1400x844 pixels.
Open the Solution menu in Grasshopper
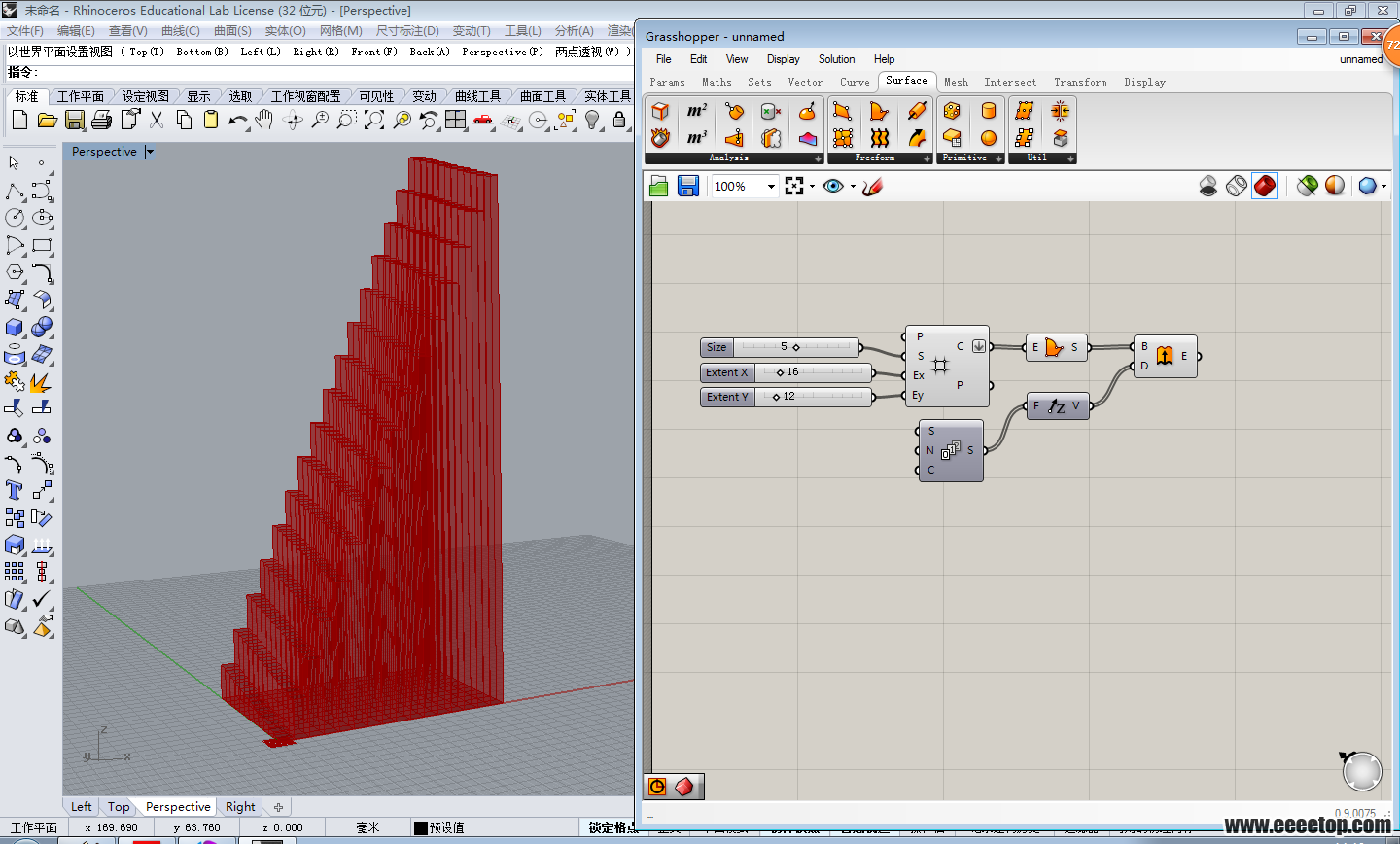point(836,59)
